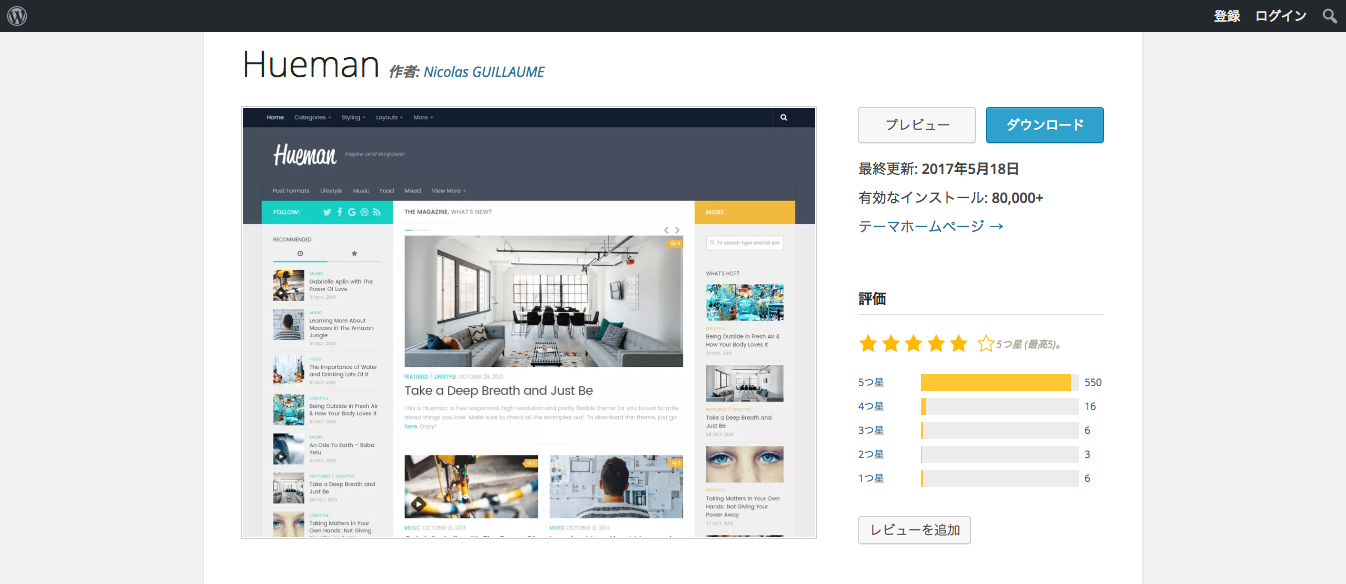Image resolution: width=1346 pixels, height=584 pixels.
Task: Follow the テーマホームページ → link
Action: point(931,226)
